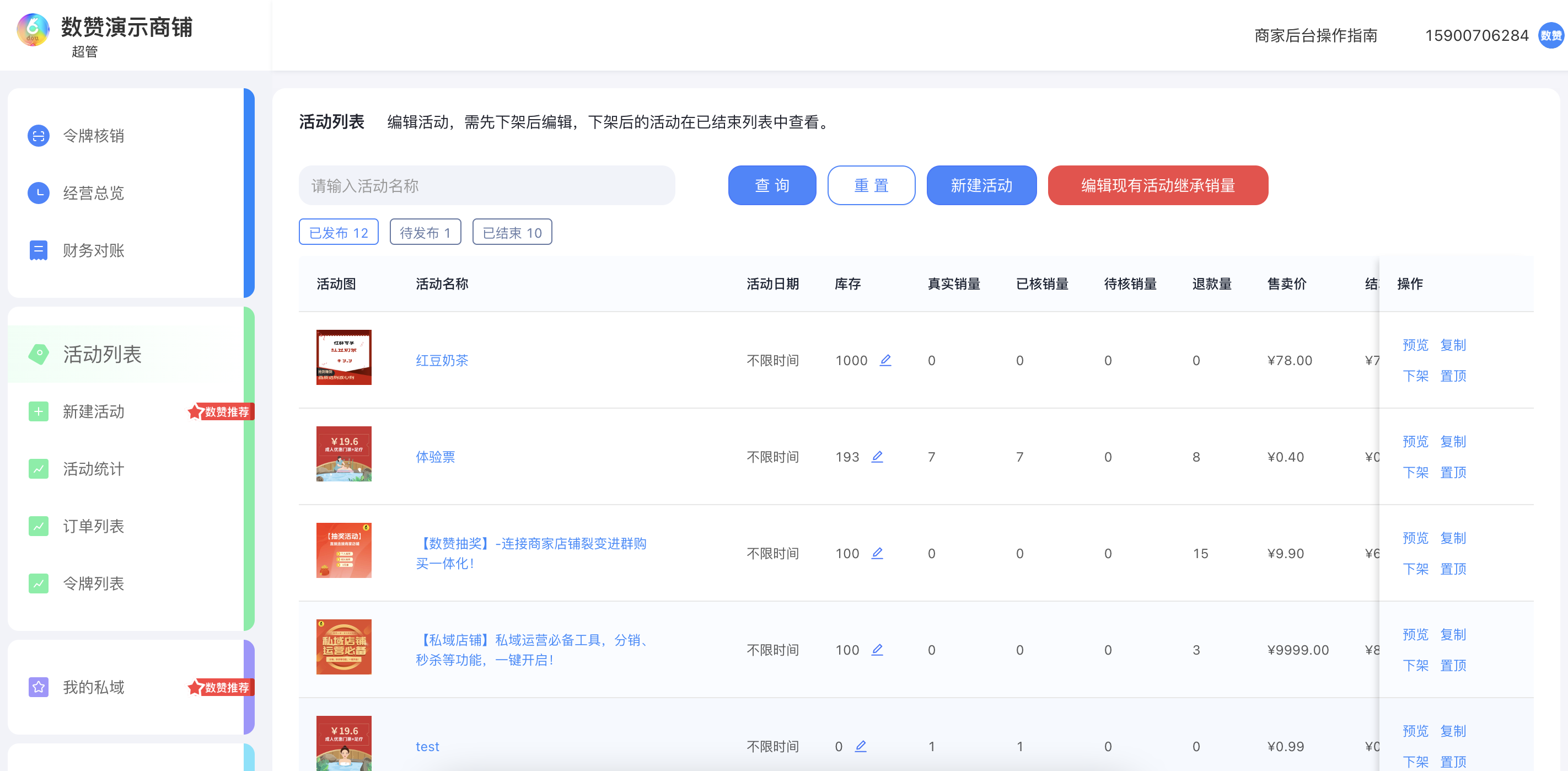Click 预览 for test row
Image resolution: width=1568 pixels, height=771 pixels.
[x=1415, y=731]
